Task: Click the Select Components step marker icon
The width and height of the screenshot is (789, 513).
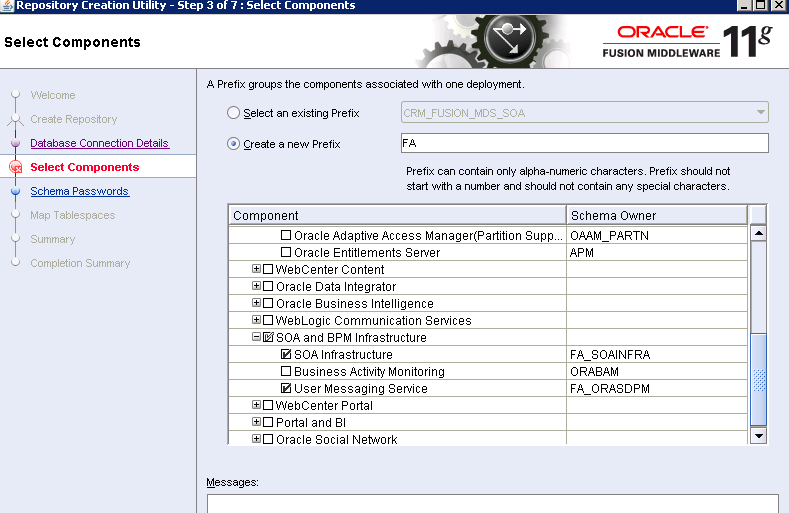Action: 15,168
